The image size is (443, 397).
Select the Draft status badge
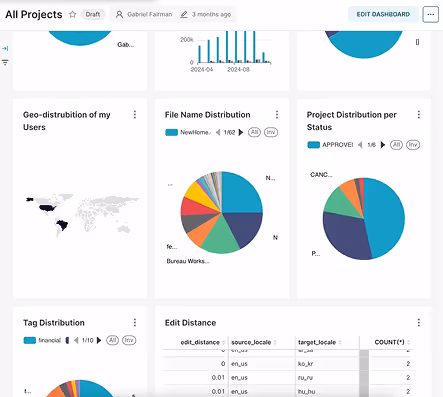tap(93, 14)
